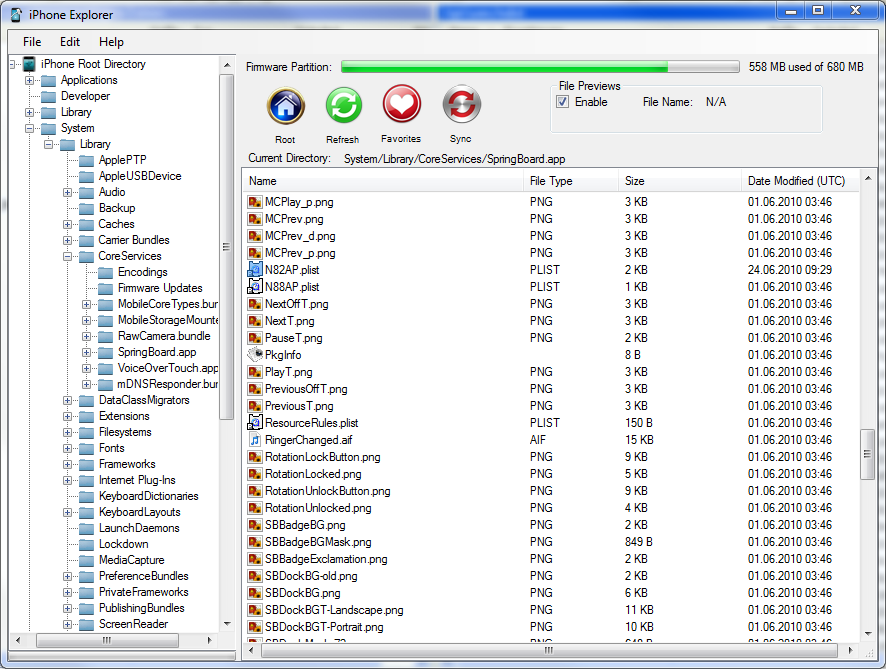Select NextOffT.png file name

coord(297,304)
